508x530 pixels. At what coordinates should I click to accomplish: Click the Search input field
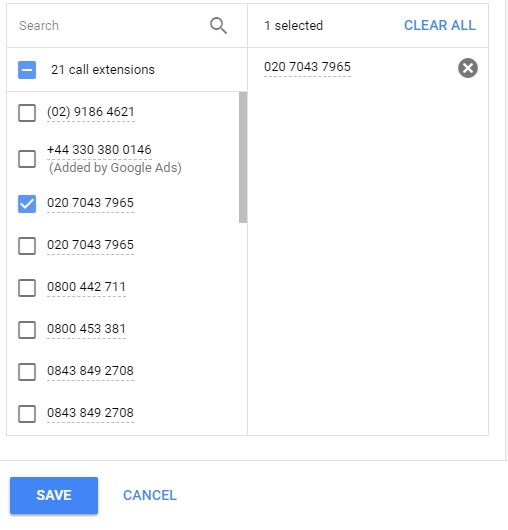(x=108, y=26)
